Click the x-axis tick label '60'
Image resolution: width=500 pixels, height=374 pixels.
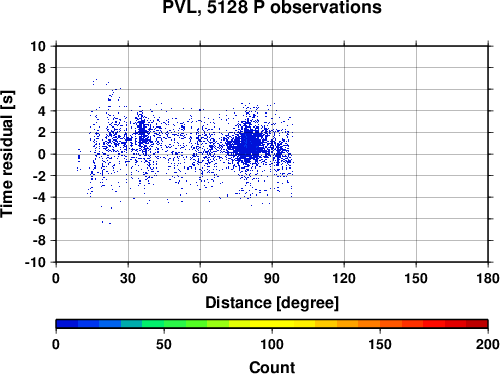200,278
